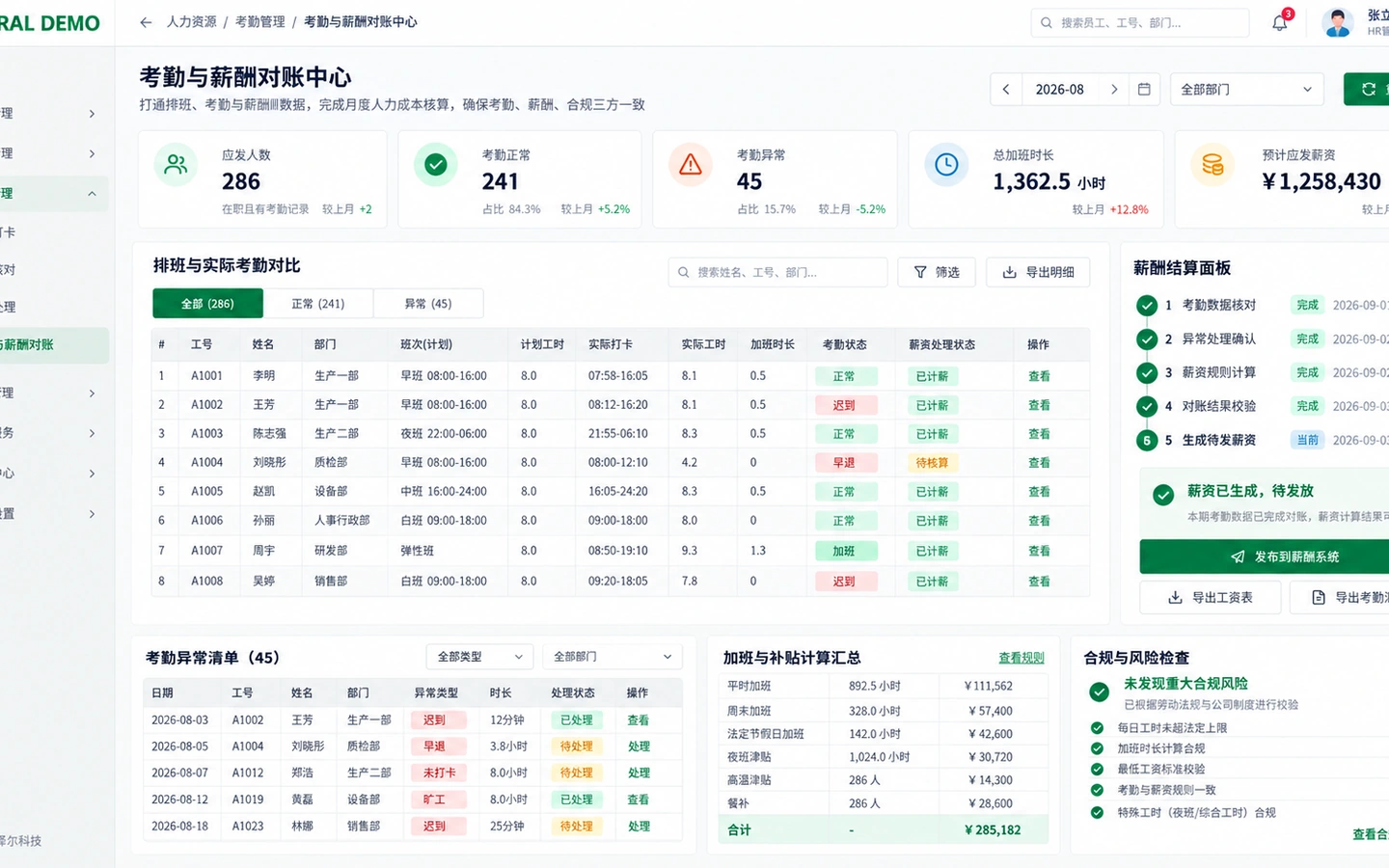Open the 薪酬对账 sidebar item
The height and width of the screenshot is (868, 1389).
tap(53, 345)
